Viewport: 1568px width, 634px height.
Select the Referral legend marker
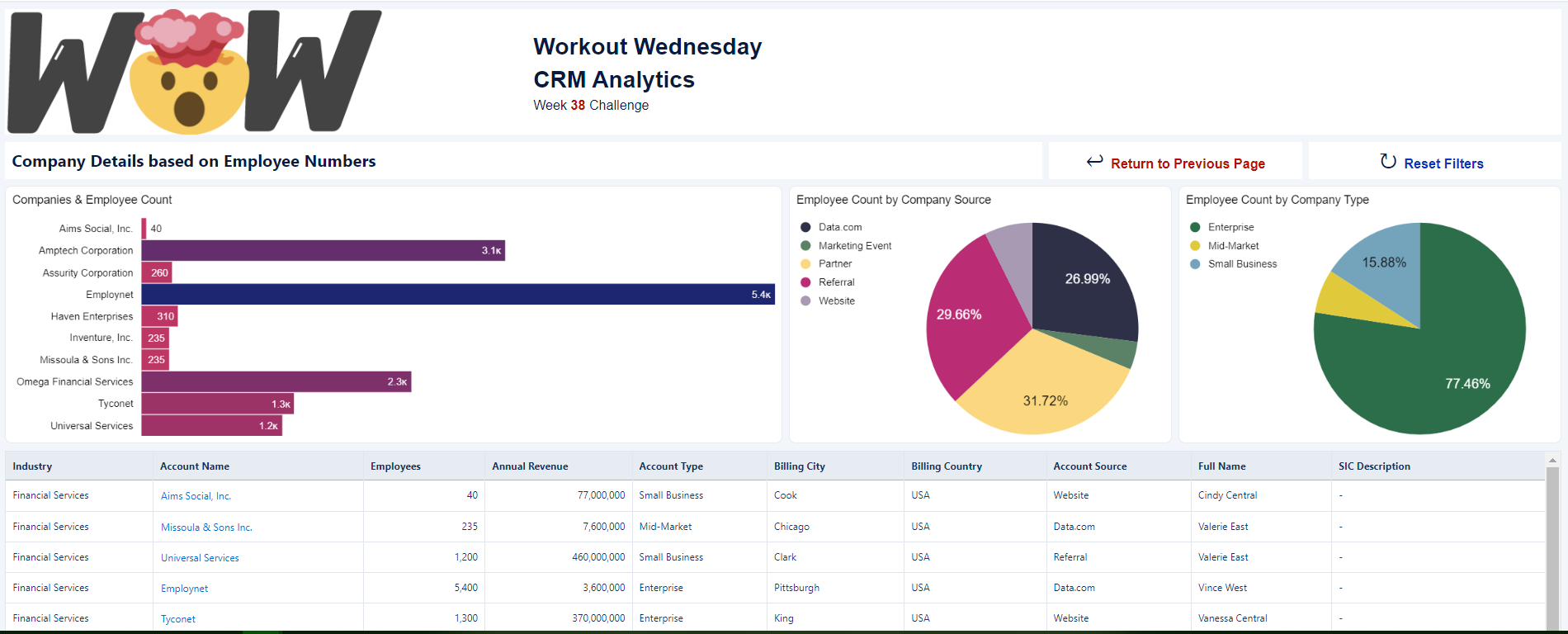[805, 282]
